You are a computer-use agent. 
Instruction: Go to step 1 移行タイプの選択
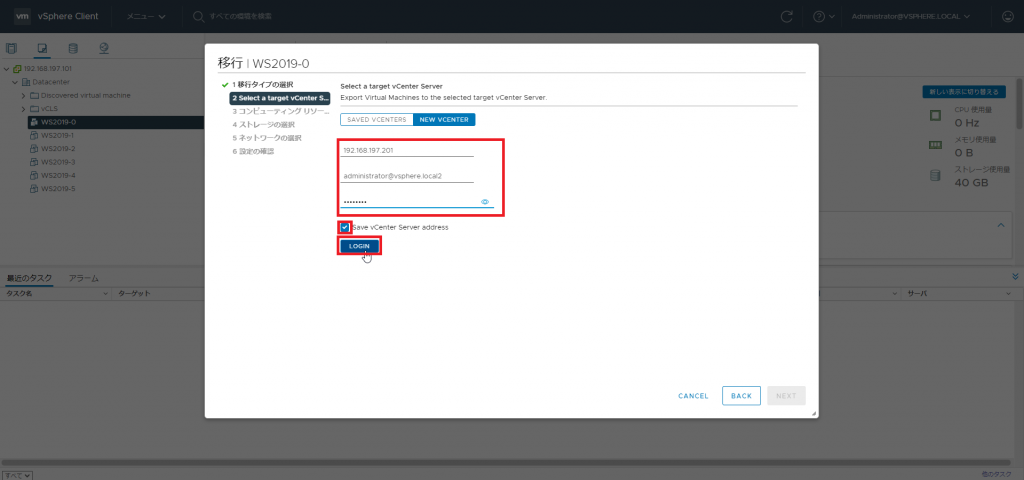tap(263, 85)
